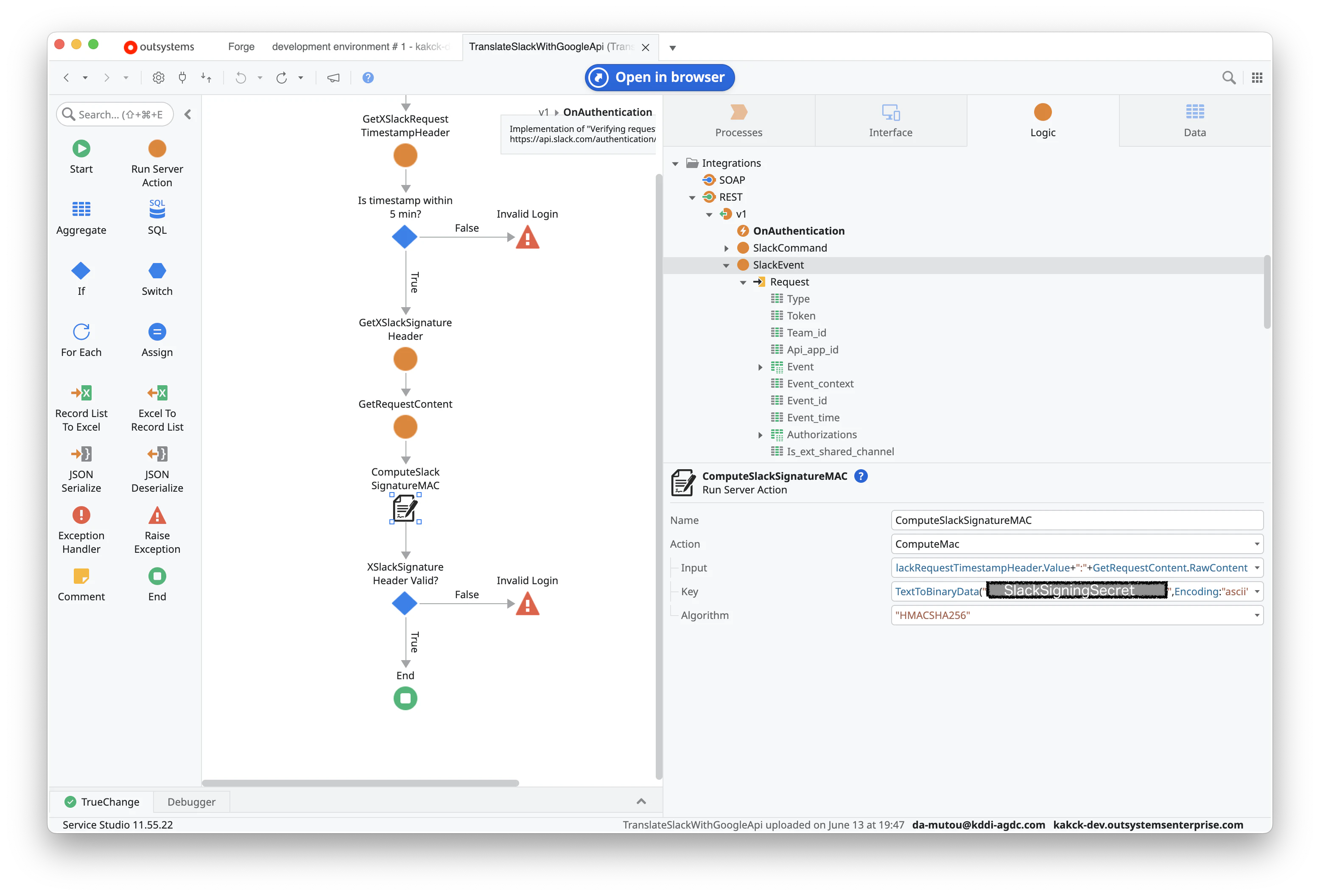Pick Excel To Record List tool
1320x896 pixels.
(157, 408)
